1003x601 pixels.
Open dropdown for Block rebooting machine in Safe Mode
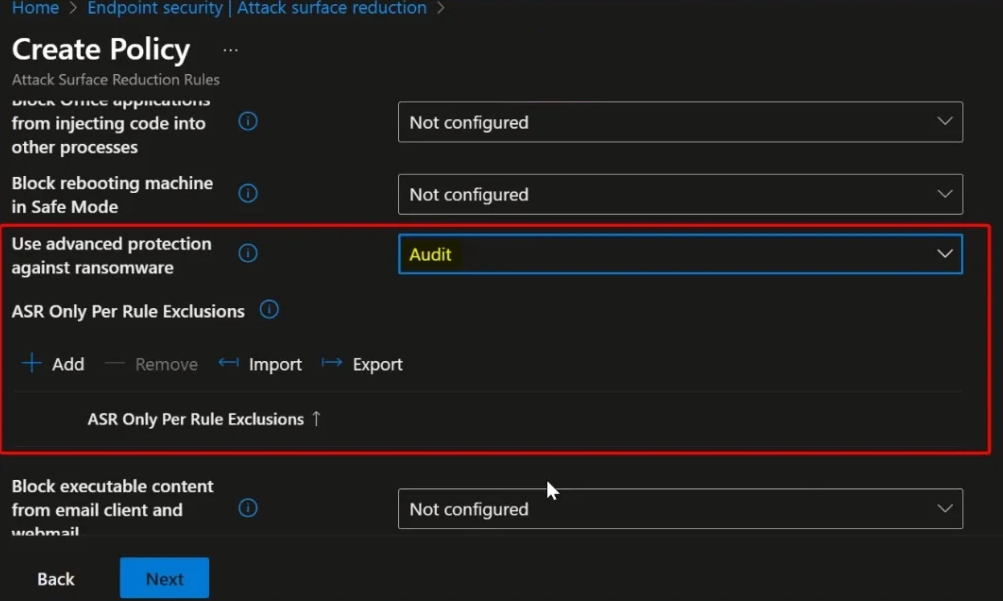[x=680, y=194]
